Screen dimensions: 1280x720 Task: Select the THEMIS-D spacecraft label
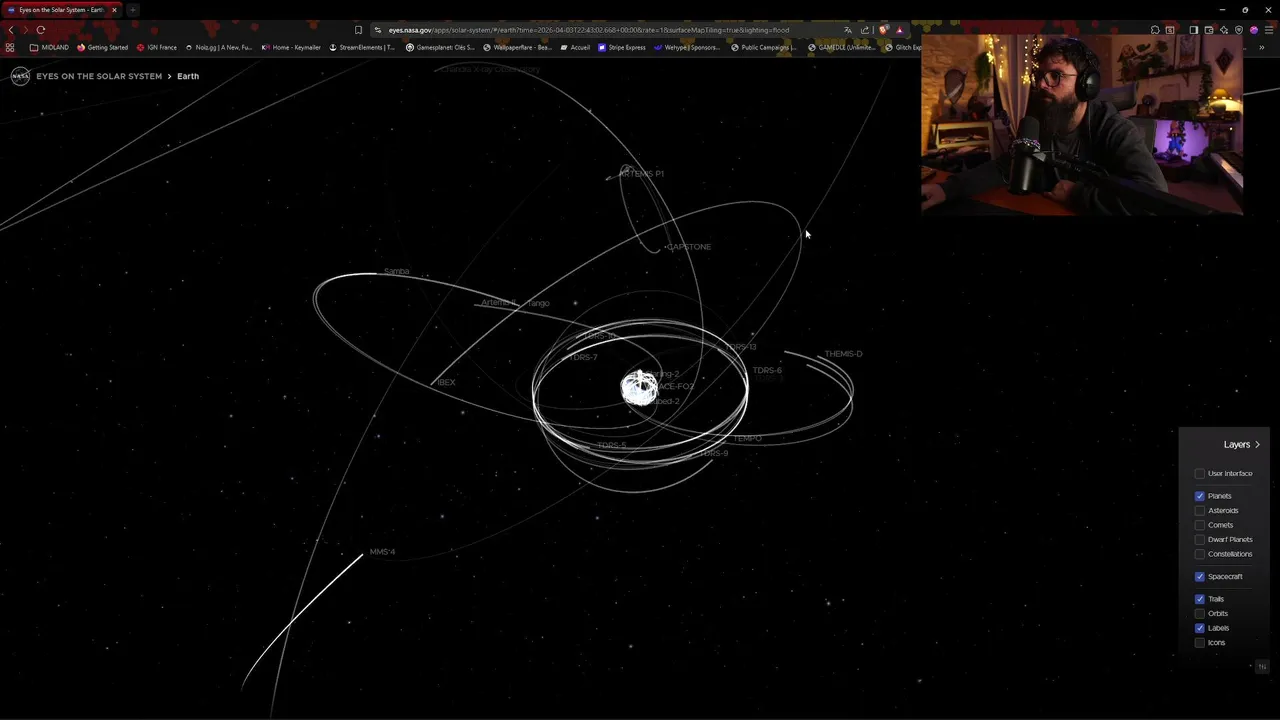(843, 354)
